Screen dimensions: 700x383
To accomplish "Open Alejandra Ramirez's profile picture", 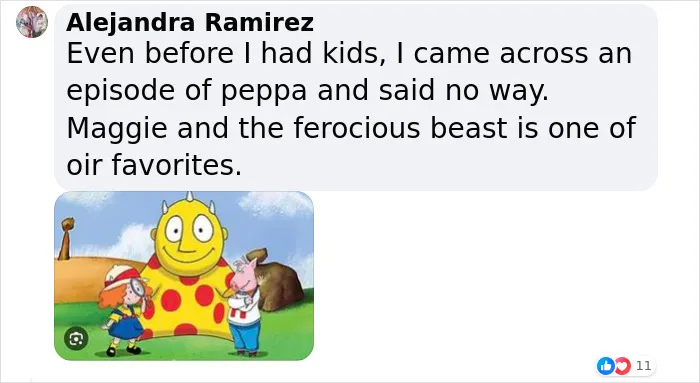I will pos(32,22).
